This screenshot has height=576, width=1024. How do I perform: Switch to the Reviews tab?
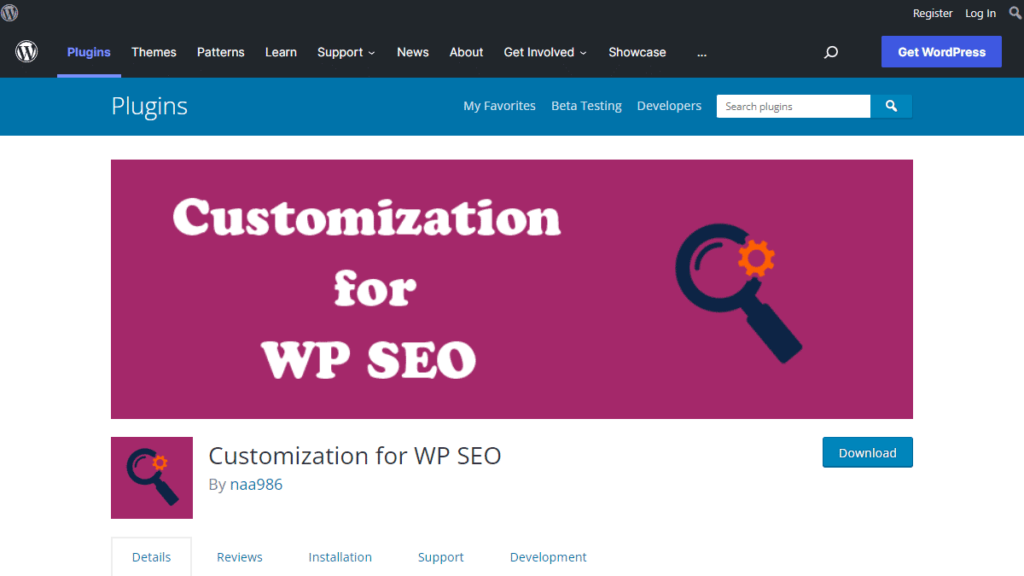point(240,557)
